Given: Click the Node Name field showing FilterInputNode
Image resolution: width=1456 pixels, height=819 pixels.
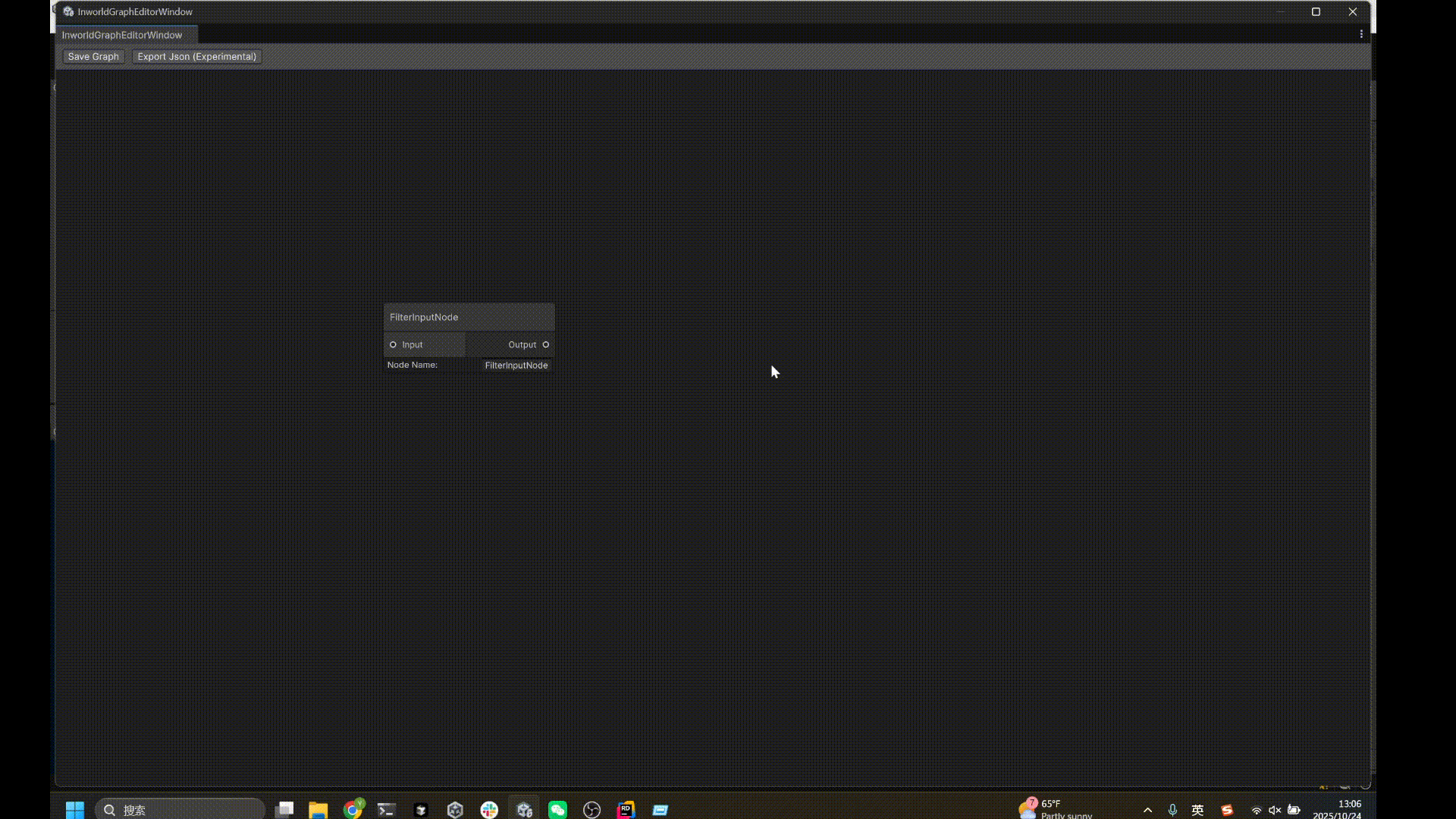Looking at the screenshot, I should [516, 365].
